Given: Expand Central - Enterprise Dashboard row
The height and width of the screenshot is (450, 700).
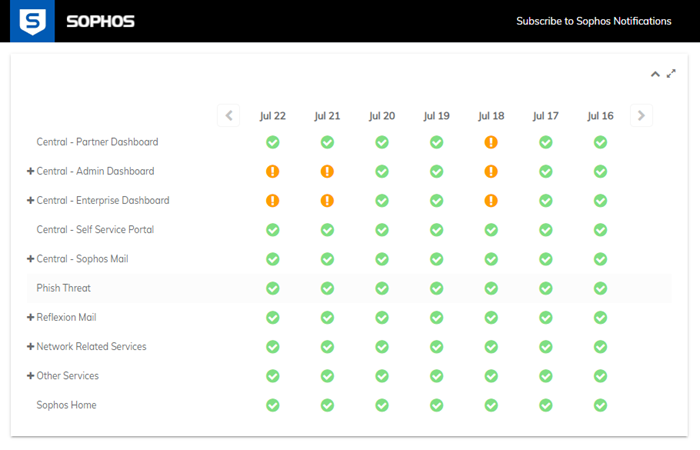Looking at the screenshot, I should tap(30, 200).
